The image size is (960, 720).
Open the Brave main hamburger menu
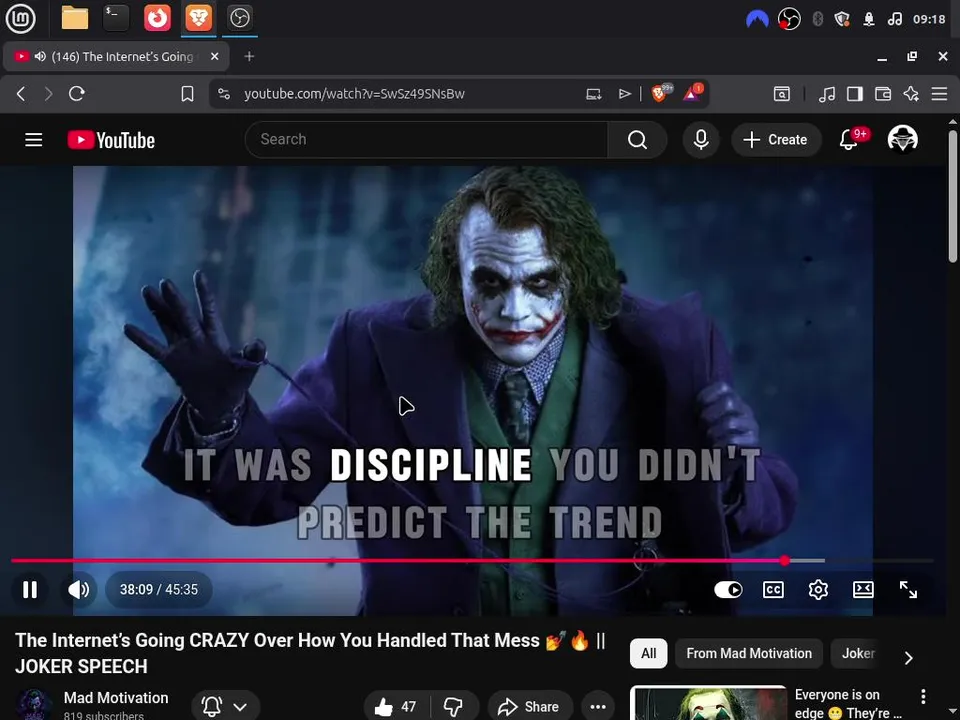[x=939, y=94]
